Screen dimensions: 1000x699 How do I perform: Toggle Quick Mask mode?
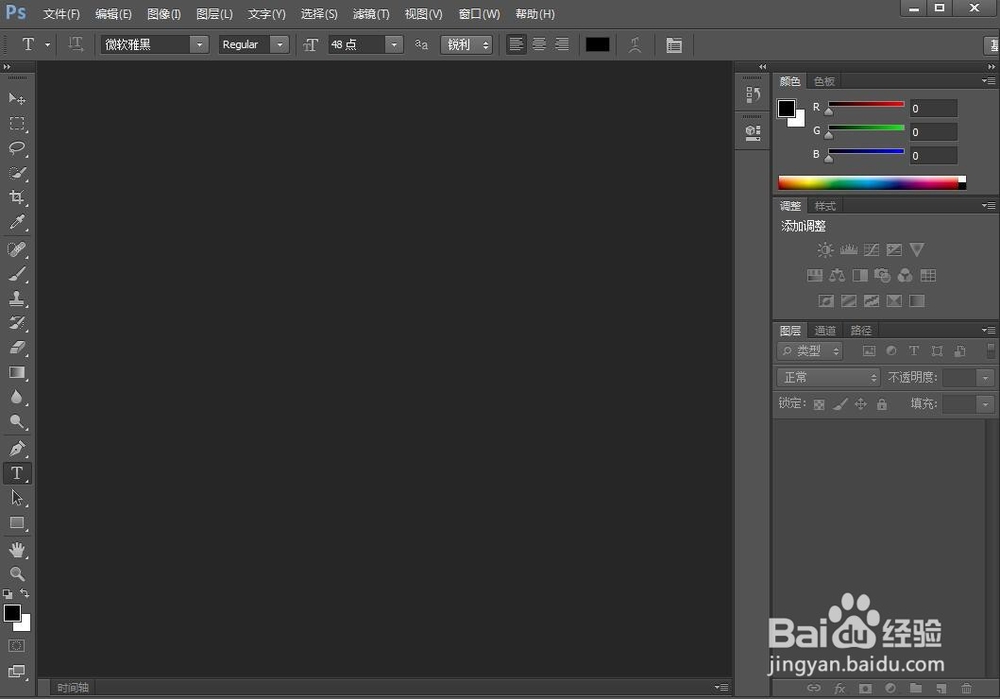[17, 646]
